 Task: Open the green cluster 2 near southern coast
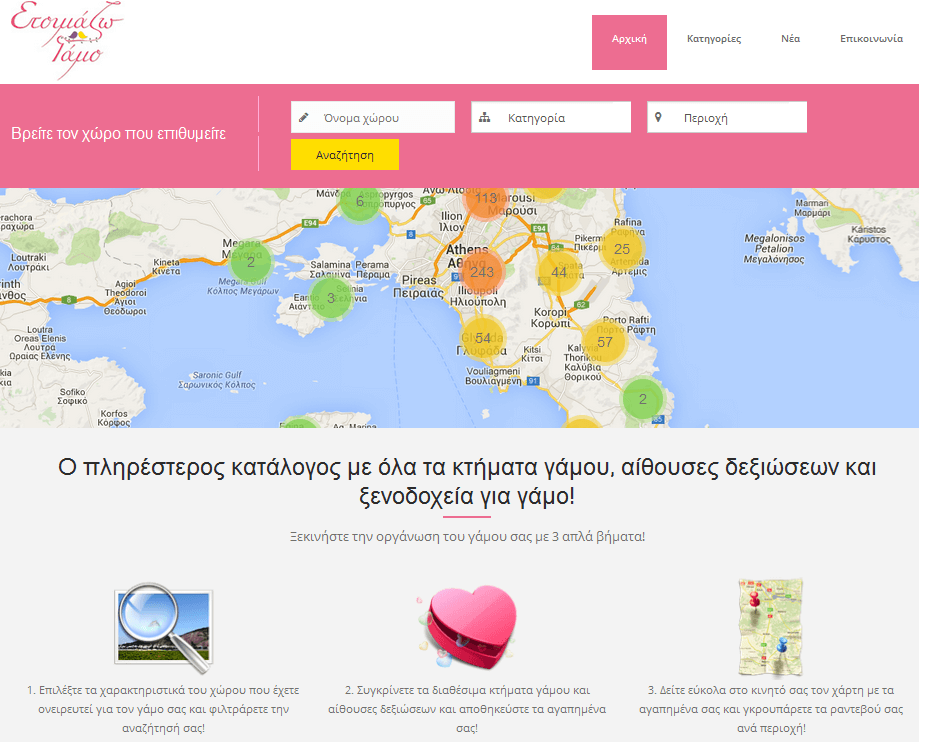point(643,399)
